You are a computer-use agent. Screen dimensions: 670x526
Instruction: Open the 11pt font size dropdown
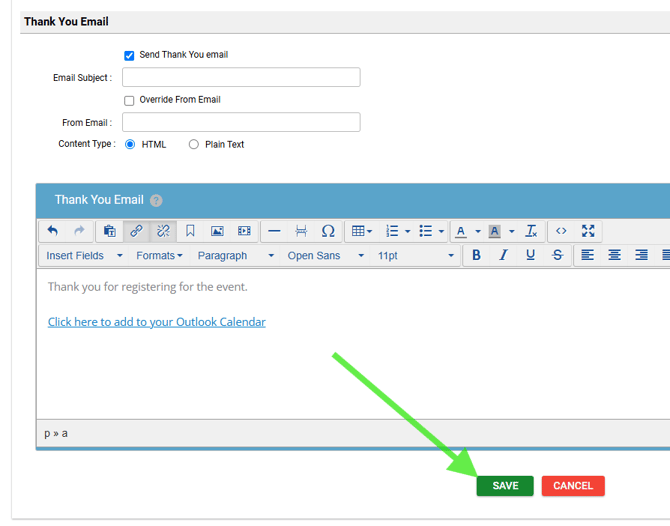point(415,256)
